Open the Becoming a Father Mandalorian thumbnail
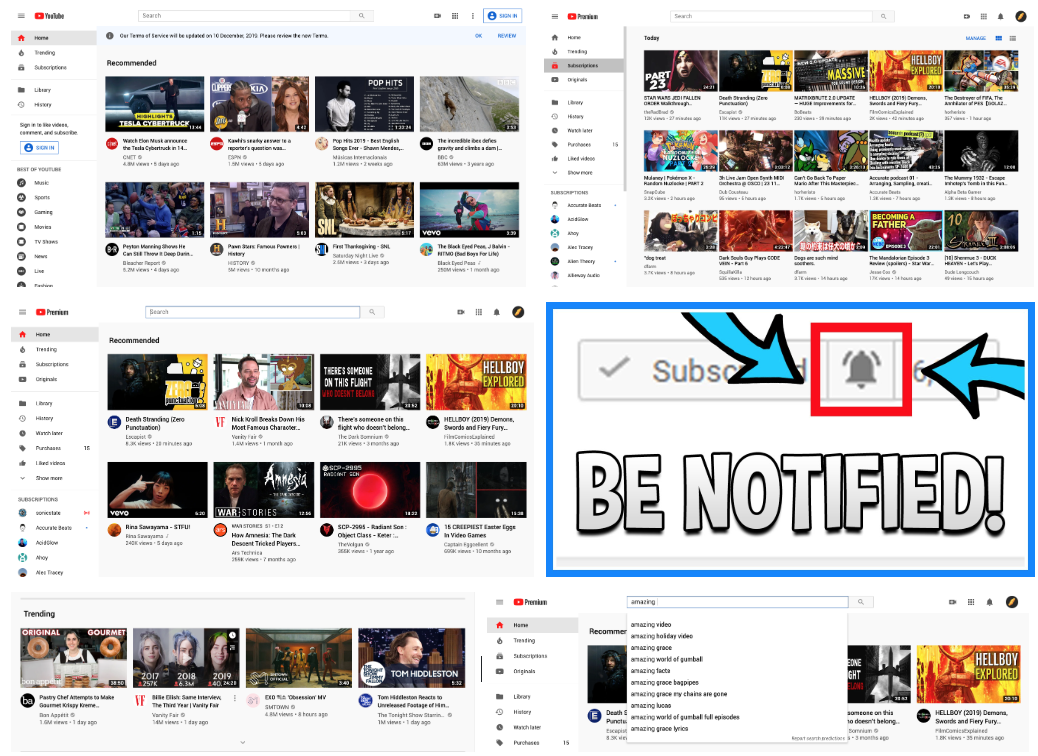This screenshot has width=1038, height=756. [x=905, y=230]
